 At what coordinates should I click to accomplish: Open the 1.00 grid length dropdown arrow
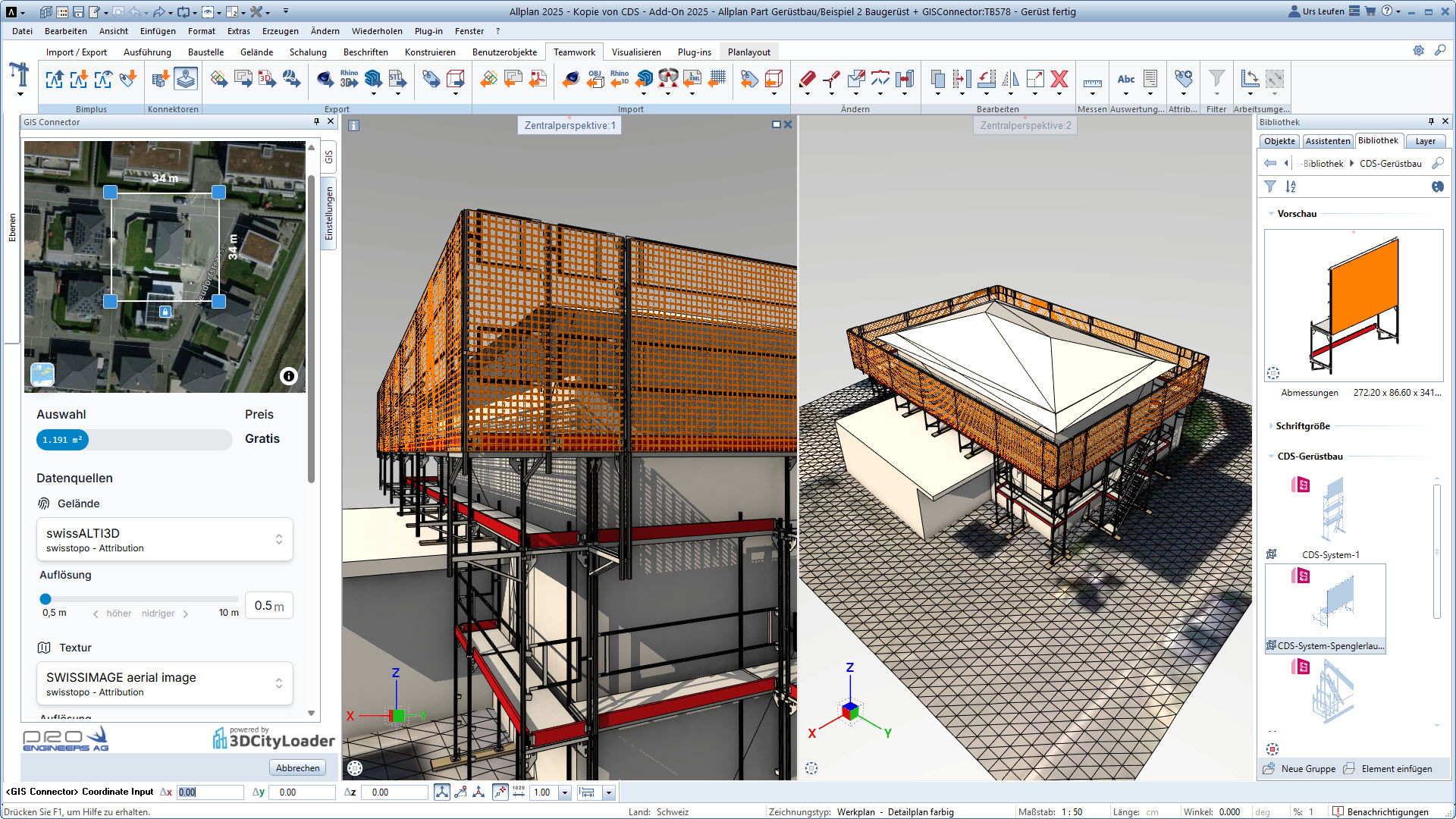(564, 792)
